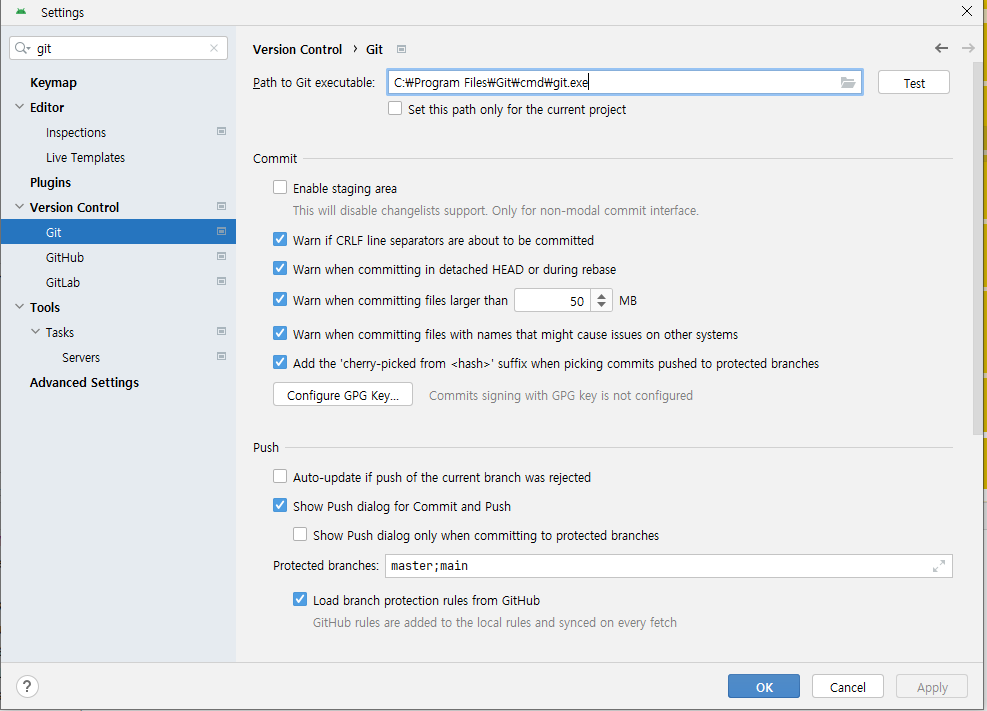Browse for Git executable folder icon

[x=848, y=82]
